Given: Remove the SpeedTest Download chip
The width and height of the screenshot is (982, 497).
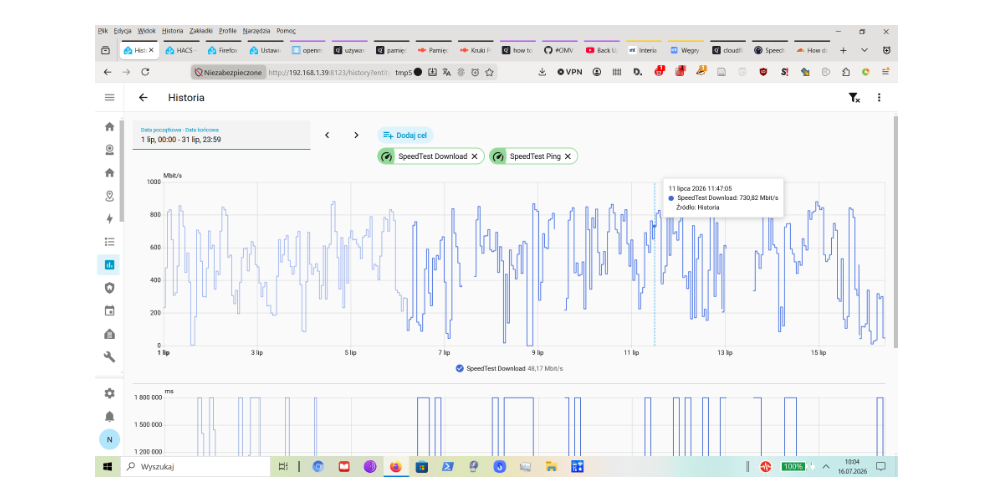Looking at the screenshot, I should click(x=475, y=156).
